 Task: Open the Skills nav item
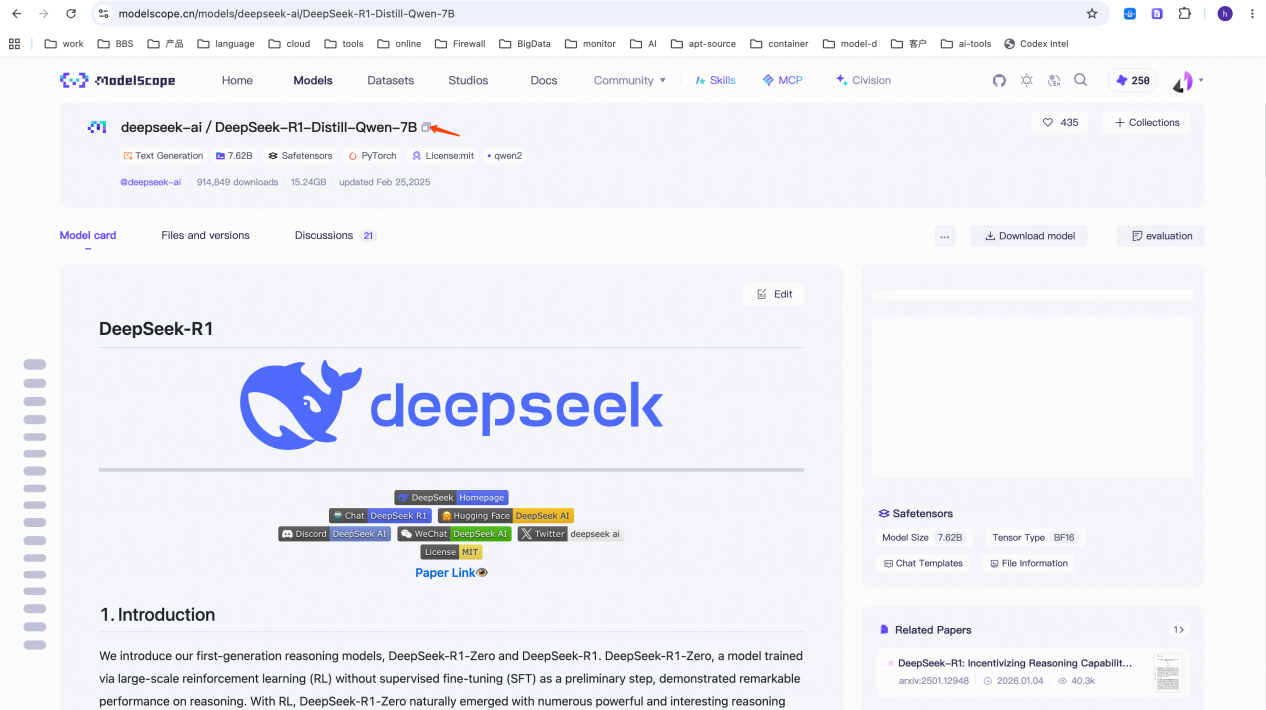(715, 80)
